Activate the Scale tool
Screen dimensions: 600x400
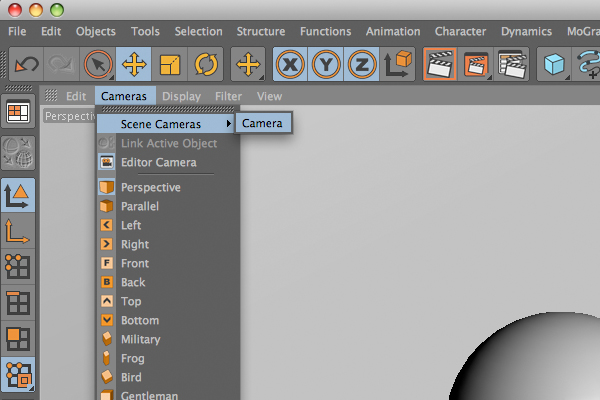pyautogui.click(x=170, y=64)
